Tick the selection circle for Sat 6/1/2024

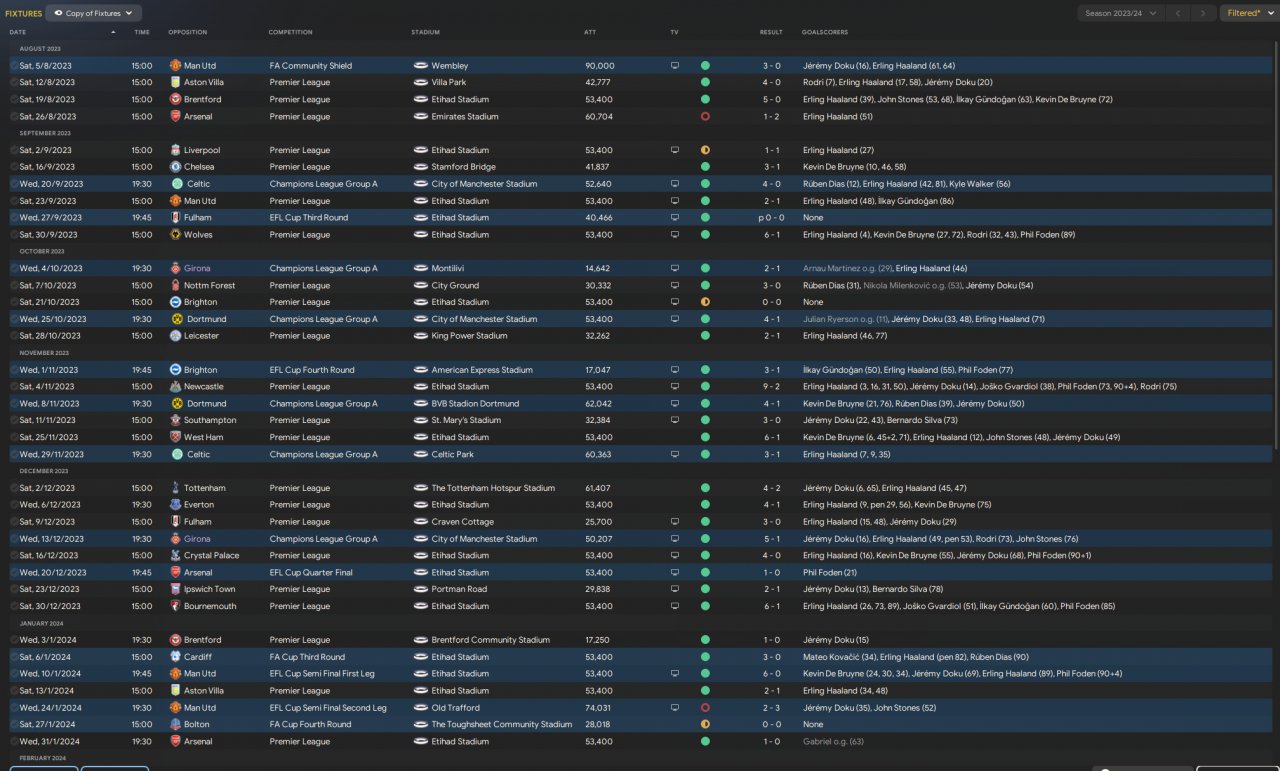[14, 657]
